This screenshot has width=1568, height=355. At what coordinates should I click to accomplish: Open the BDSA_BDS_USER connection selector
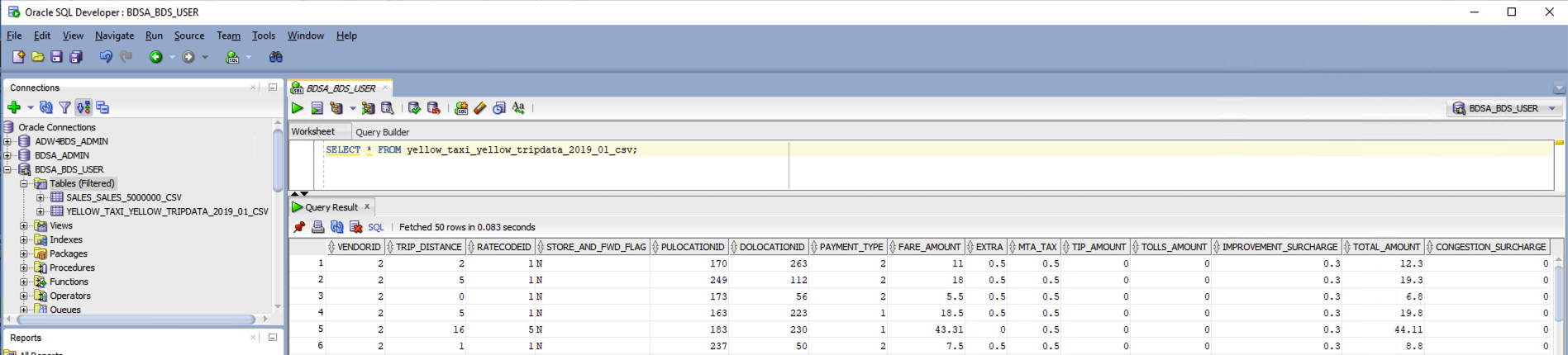[x=1504, y=108]
